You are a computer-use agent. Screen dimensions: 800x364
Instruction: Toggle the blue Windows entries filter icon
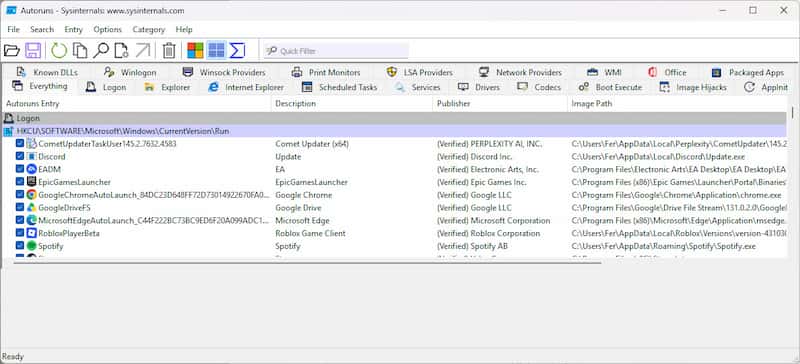point(216,51)
